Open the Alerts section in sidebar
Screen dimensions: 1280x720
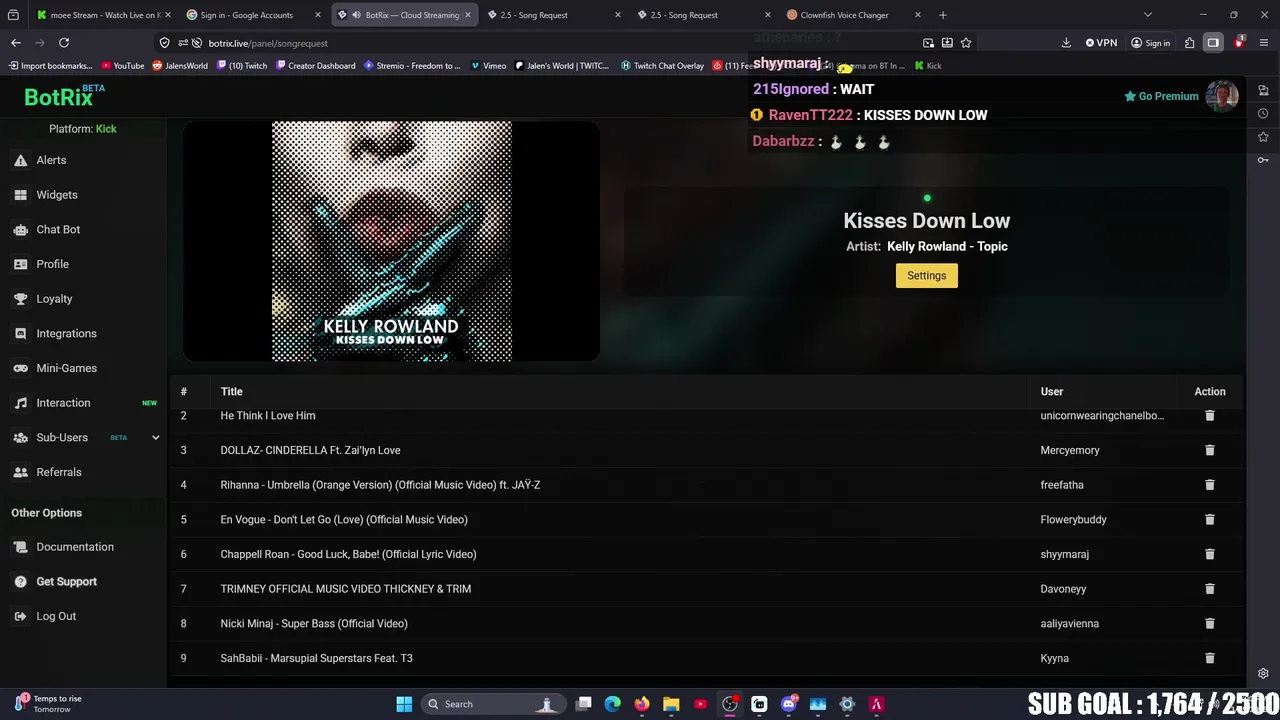click(x=51, y=160)
